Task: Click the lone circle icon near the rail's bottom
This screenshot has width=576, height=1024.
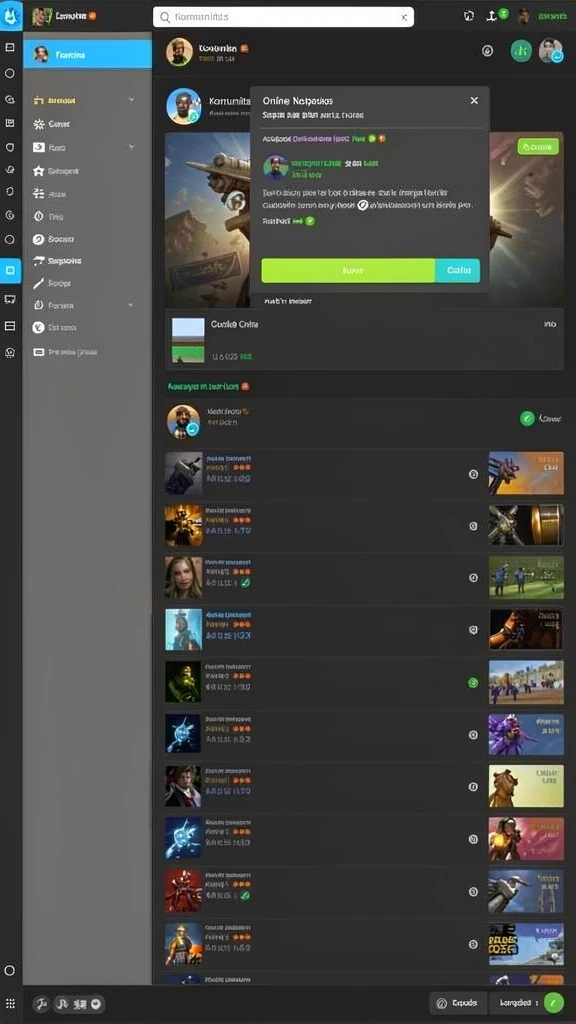Action: [x=9, y=970]
